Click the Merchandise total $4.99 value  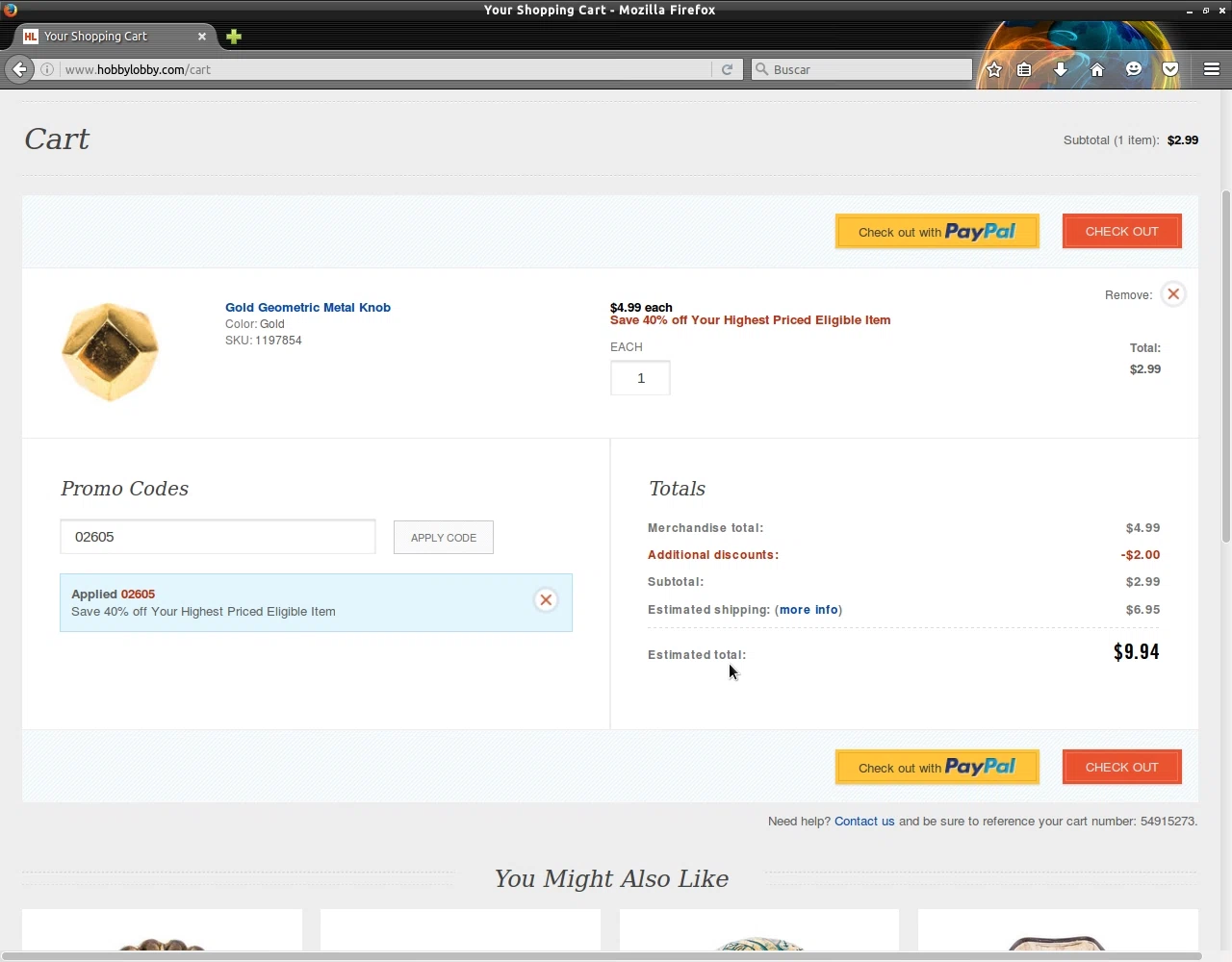point(1142,528)
